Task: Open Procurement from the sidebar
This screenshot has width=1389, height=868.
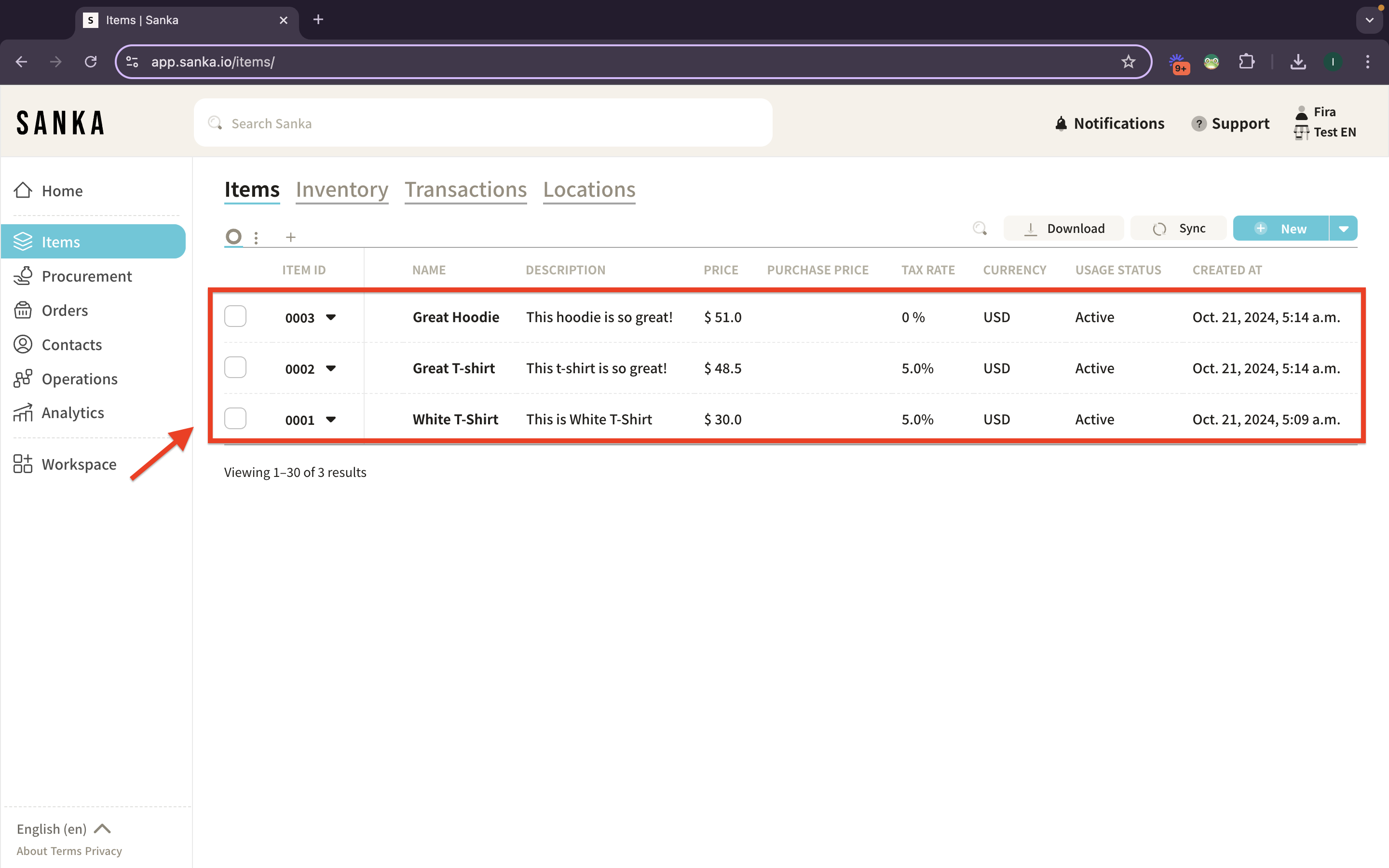Action: (86, 276)
